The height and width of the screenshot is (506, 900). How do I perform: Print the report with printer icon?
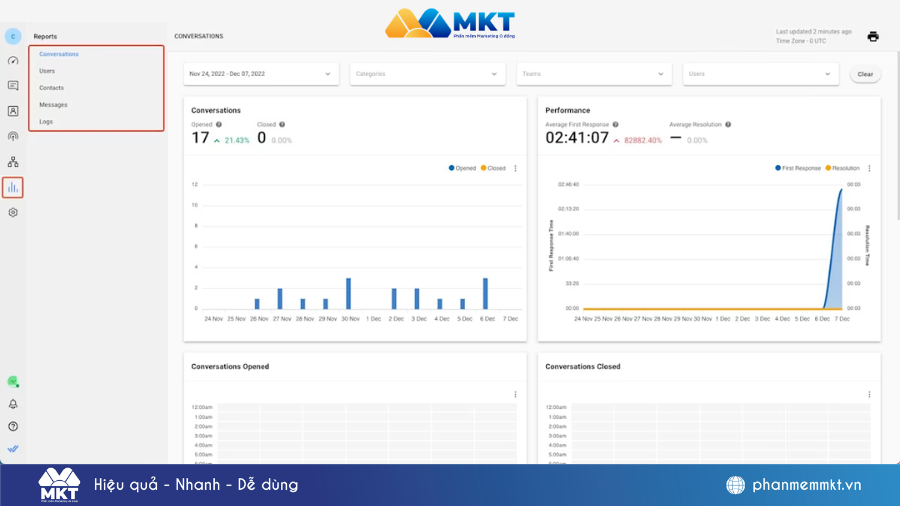pos(873,37)
